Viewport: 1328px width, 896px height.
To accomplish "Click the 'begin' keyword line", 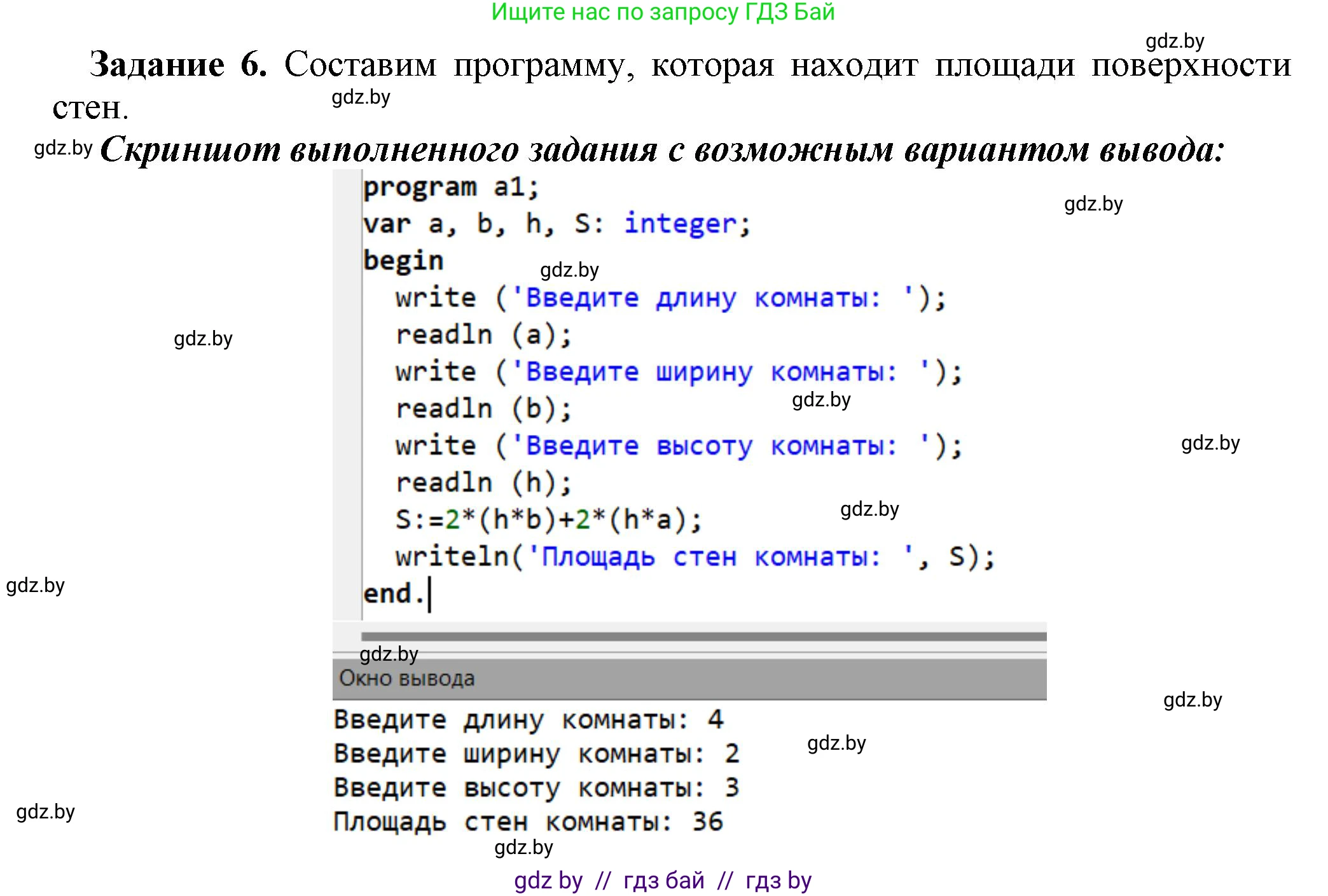I will pos(403,261).
